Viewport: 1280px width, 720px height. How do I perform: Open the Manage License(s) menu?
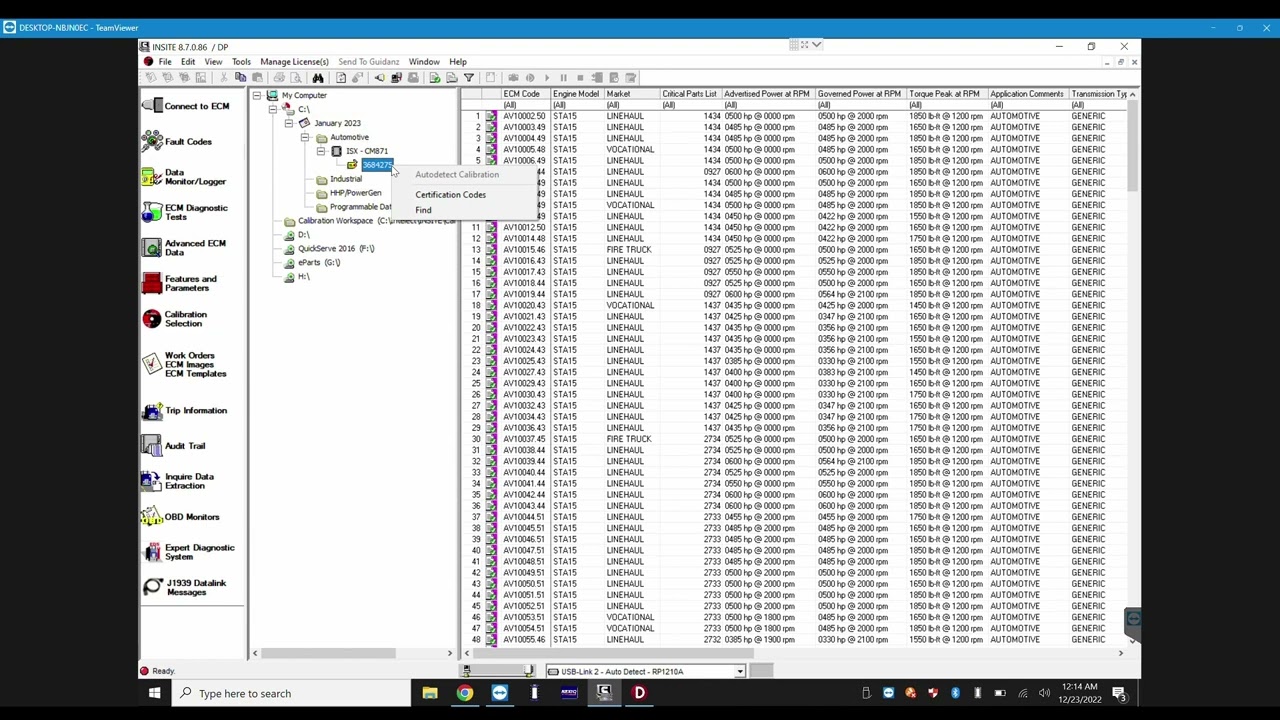294,62
